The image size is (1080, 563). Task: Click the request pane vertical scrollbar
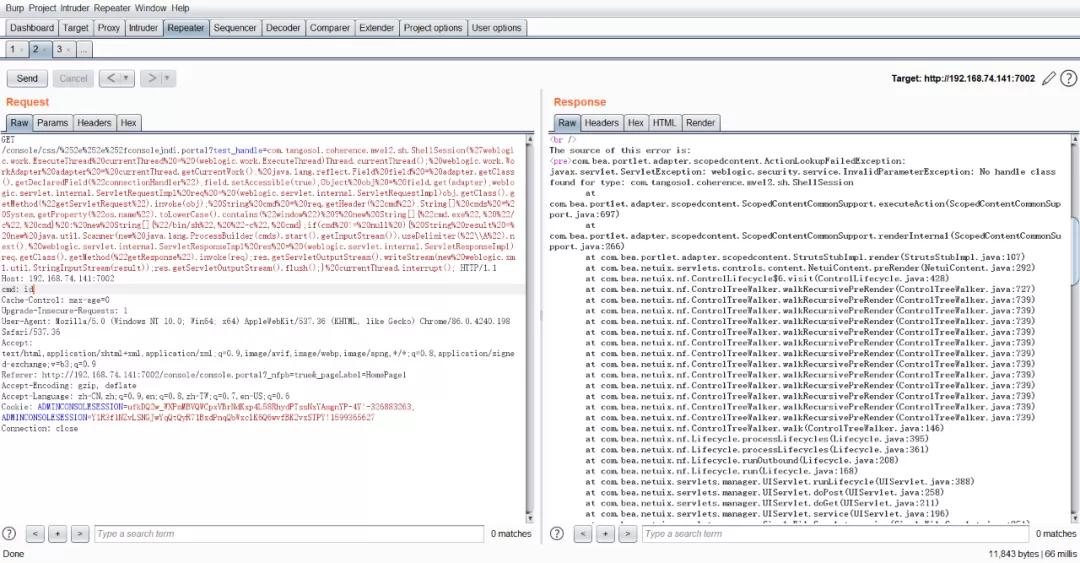529,329
